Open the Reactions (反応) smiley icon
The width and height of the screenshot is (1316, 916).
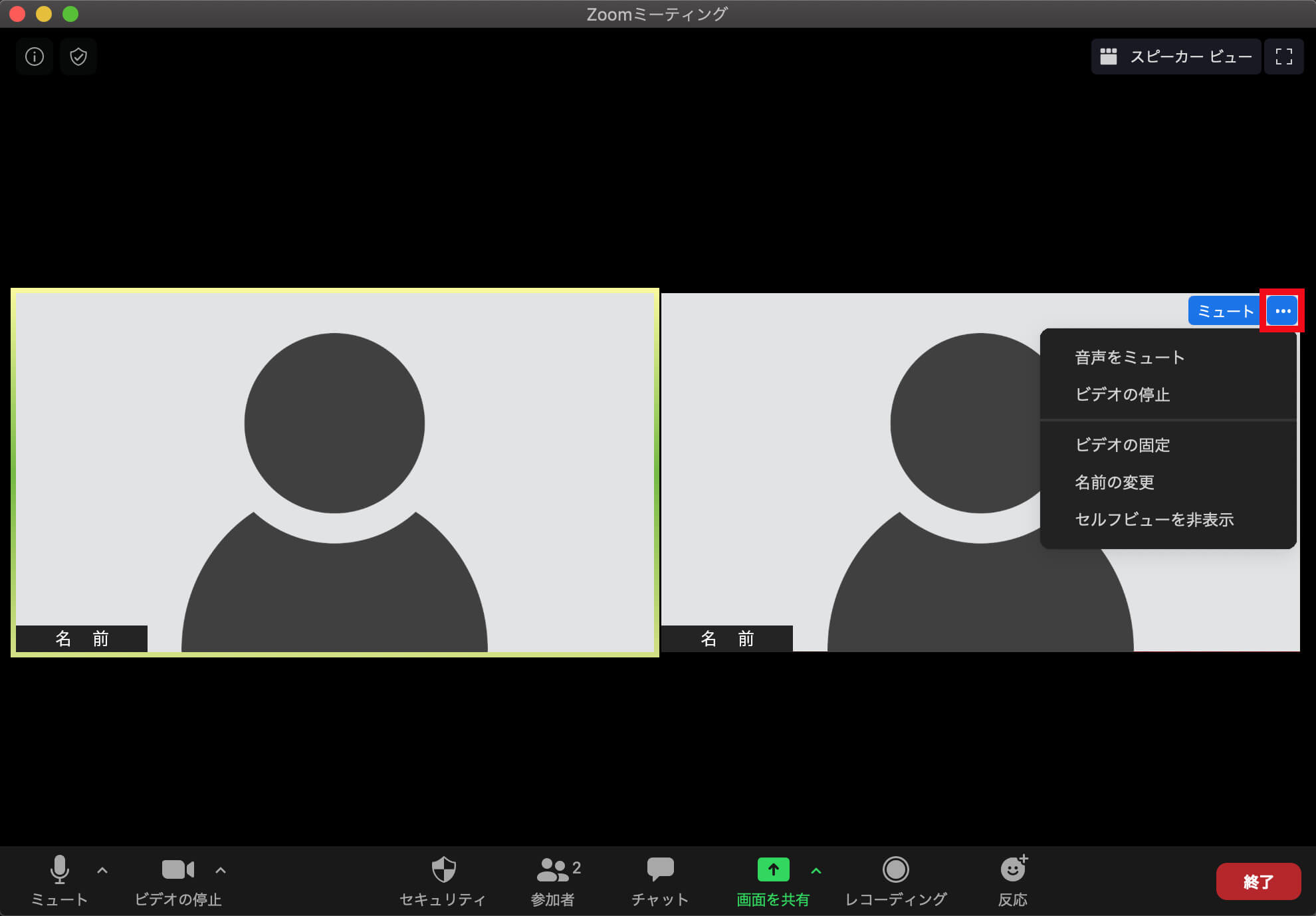pos(1013,869)
